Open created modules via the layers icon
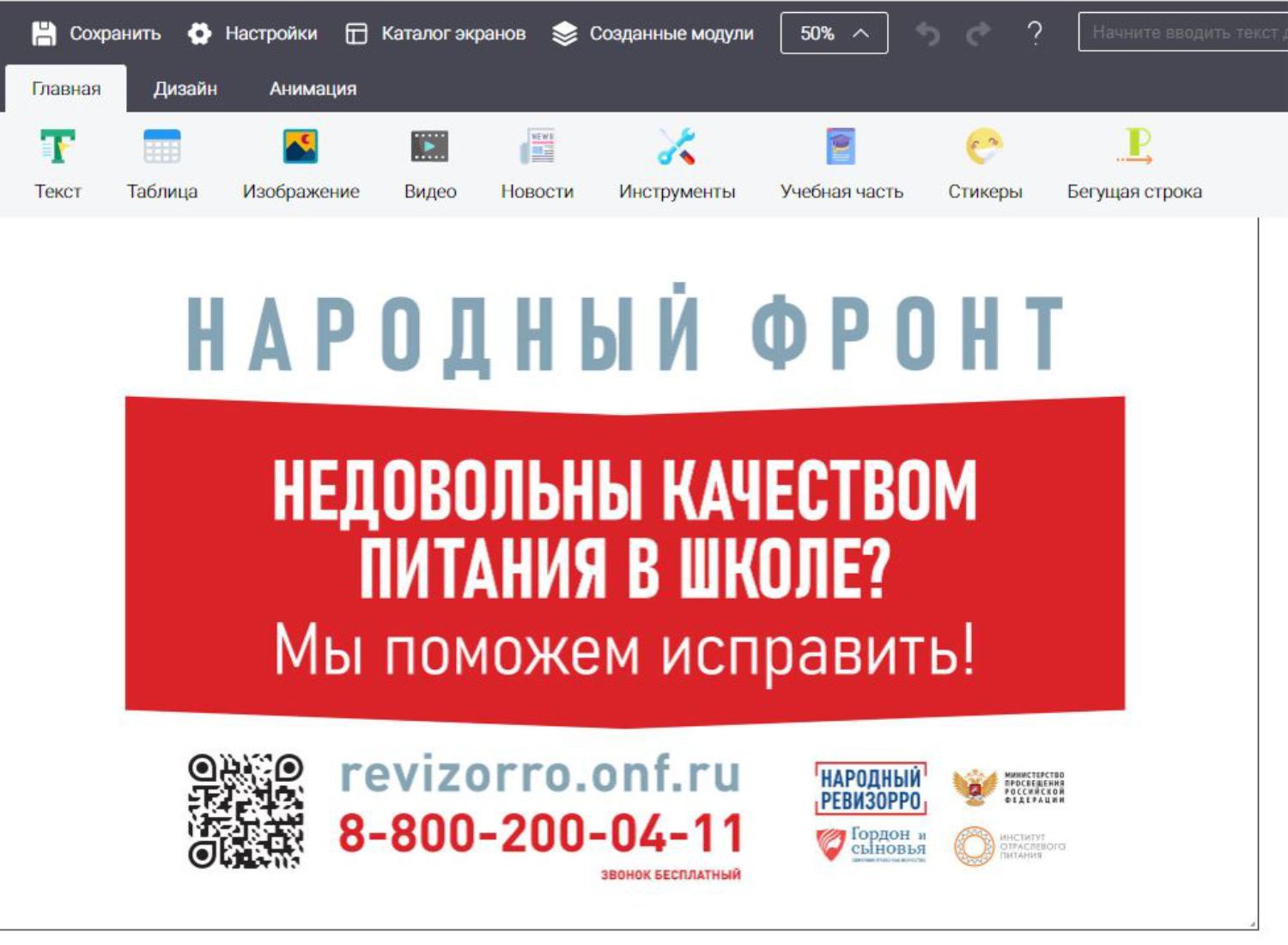 point(564,34)
